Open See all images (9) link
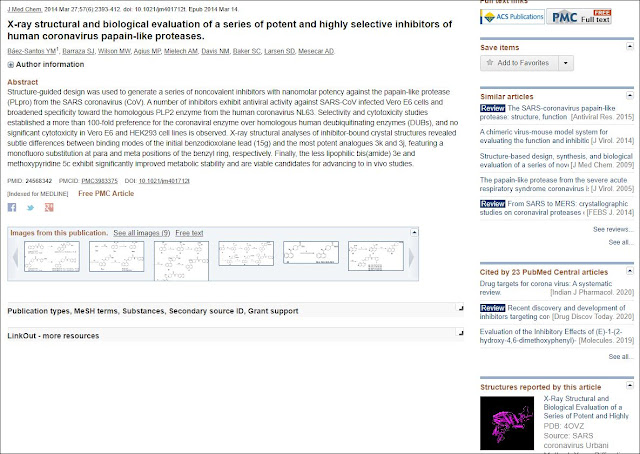This screenshot has height=454, width=640. coord(142,233)
